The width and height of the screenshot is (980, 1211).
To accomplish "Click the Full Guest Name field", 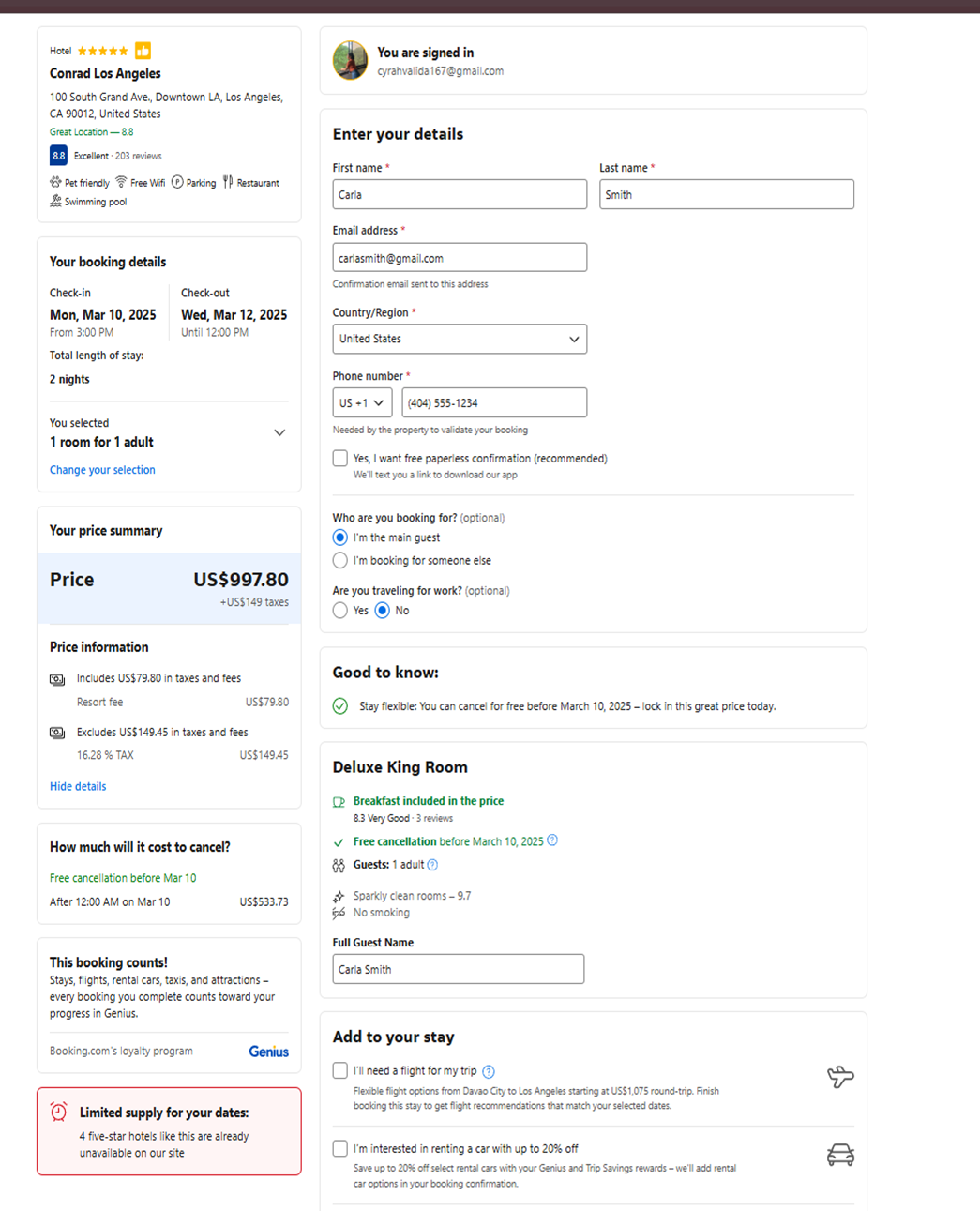I will [x=458, y=969].
